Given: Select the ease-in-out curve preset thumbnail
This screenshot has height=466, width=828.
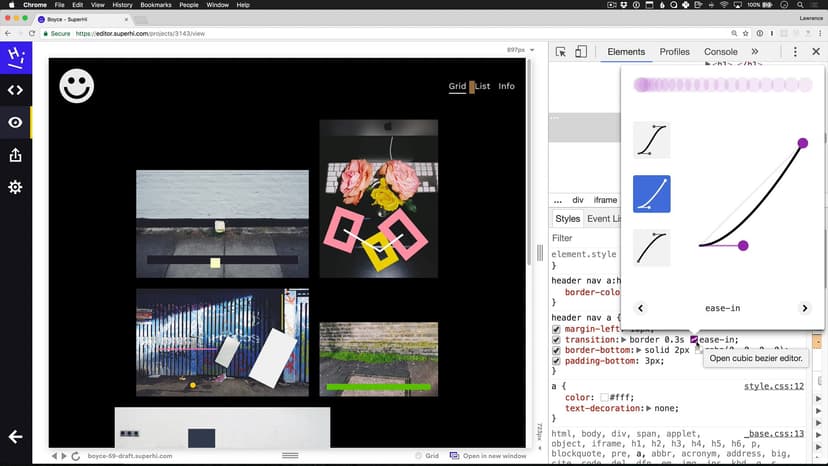Looking at the screenshot, I should [652, 141].
